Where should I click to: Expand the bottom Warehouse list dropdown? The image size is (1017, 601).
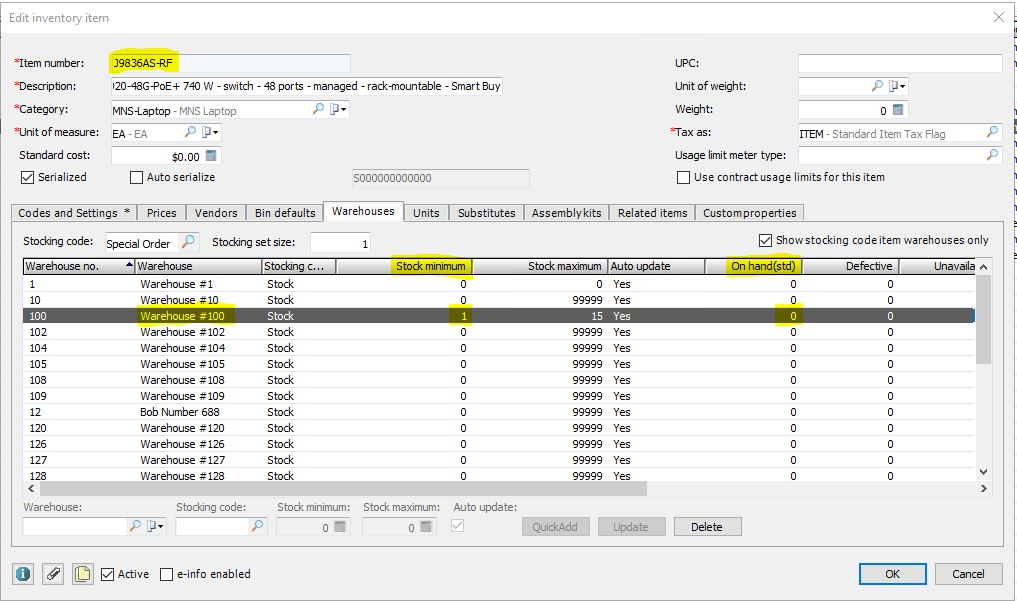(155, 526)
